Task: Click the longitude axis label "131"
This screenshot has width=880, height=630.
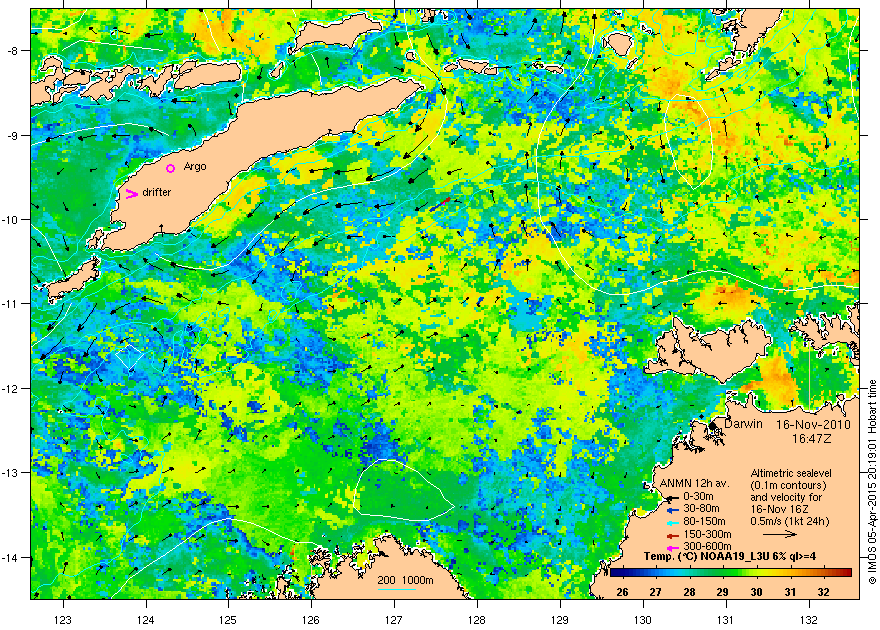Action: (x=726, y=619)
